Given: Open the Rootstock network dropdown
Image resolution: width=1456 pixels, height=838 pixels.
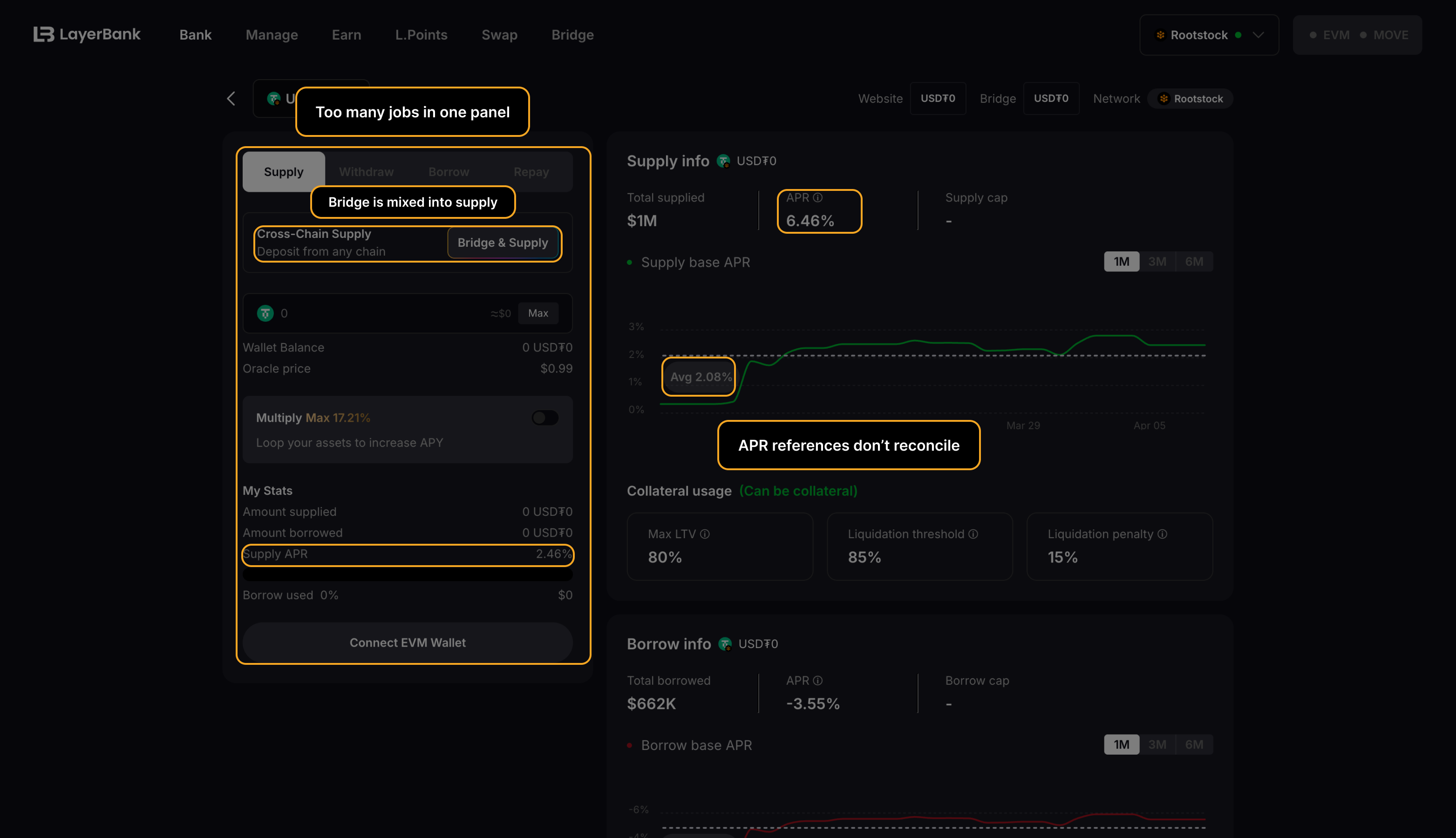Looking at the screenshot, I should click(1209, 35).
